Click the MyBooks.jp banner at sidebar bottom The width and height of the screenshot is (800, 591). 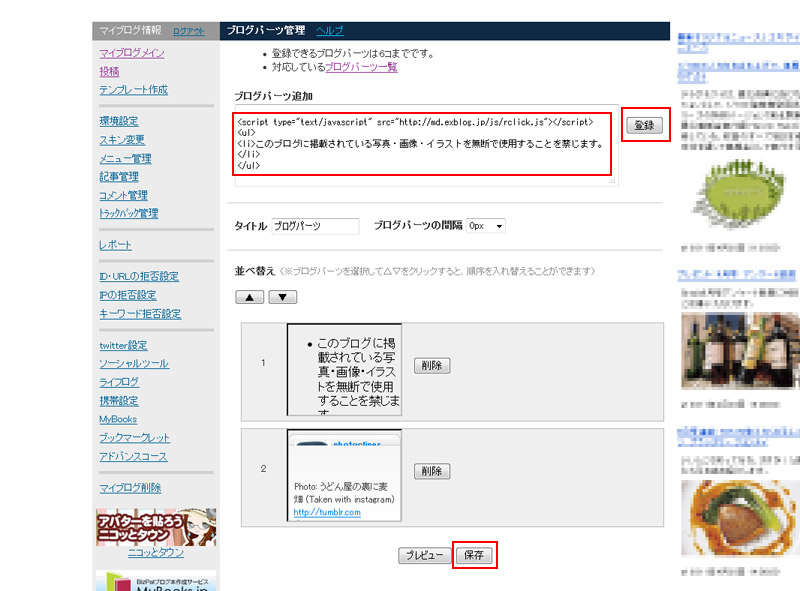[156, 581]
